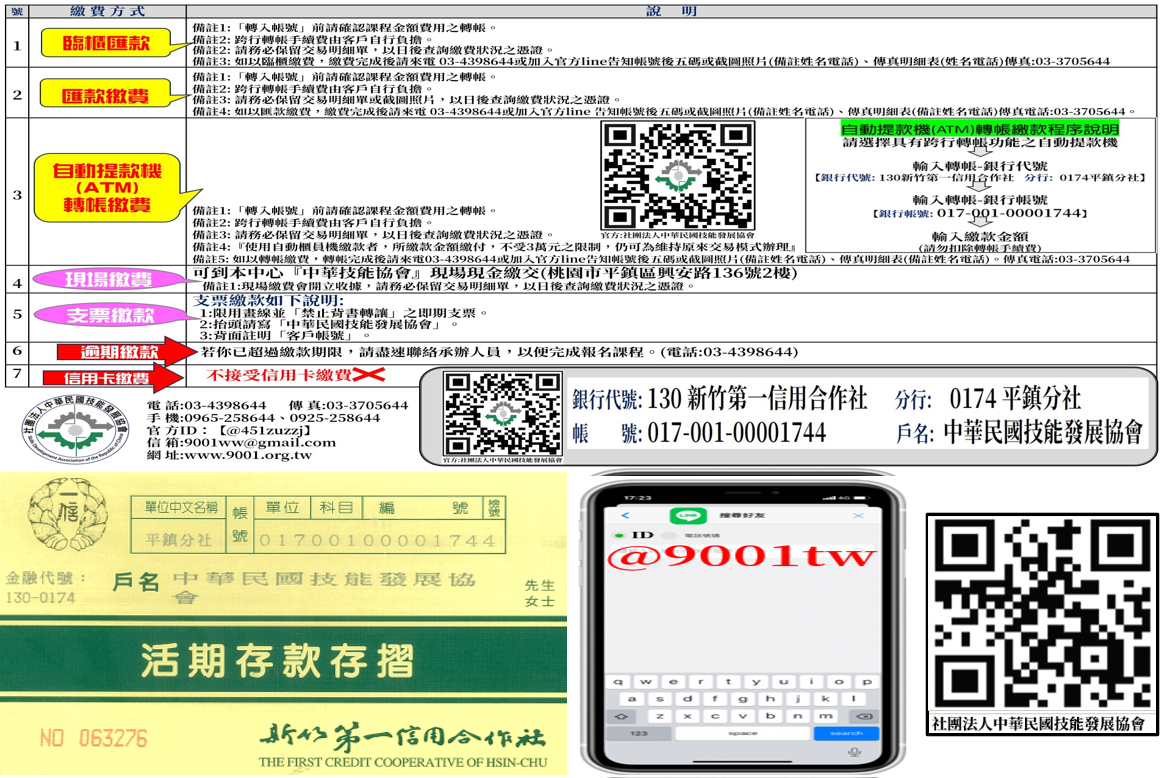The height and width of the screenshot is (778, 1160).
Task: Click the 活期存款存摺 title on the passbook
Action: tap(278, 660)
